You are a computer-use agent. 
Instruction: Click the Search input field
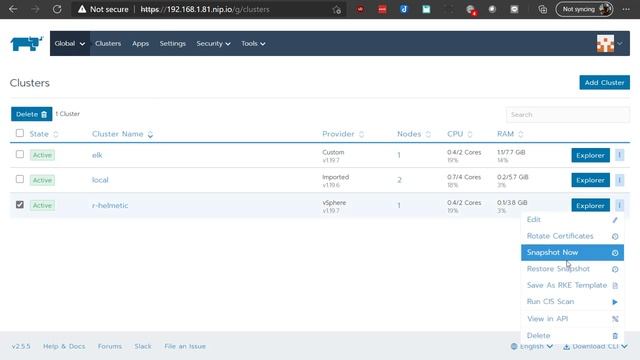(568, 115)
